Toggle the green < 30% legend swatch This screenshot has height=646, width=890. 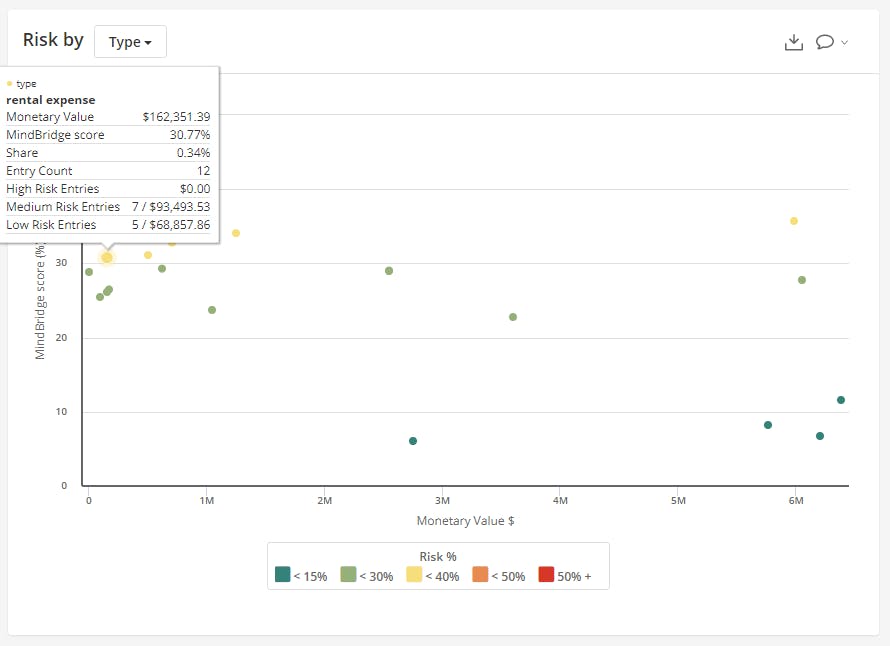click(x=349, y=575)
